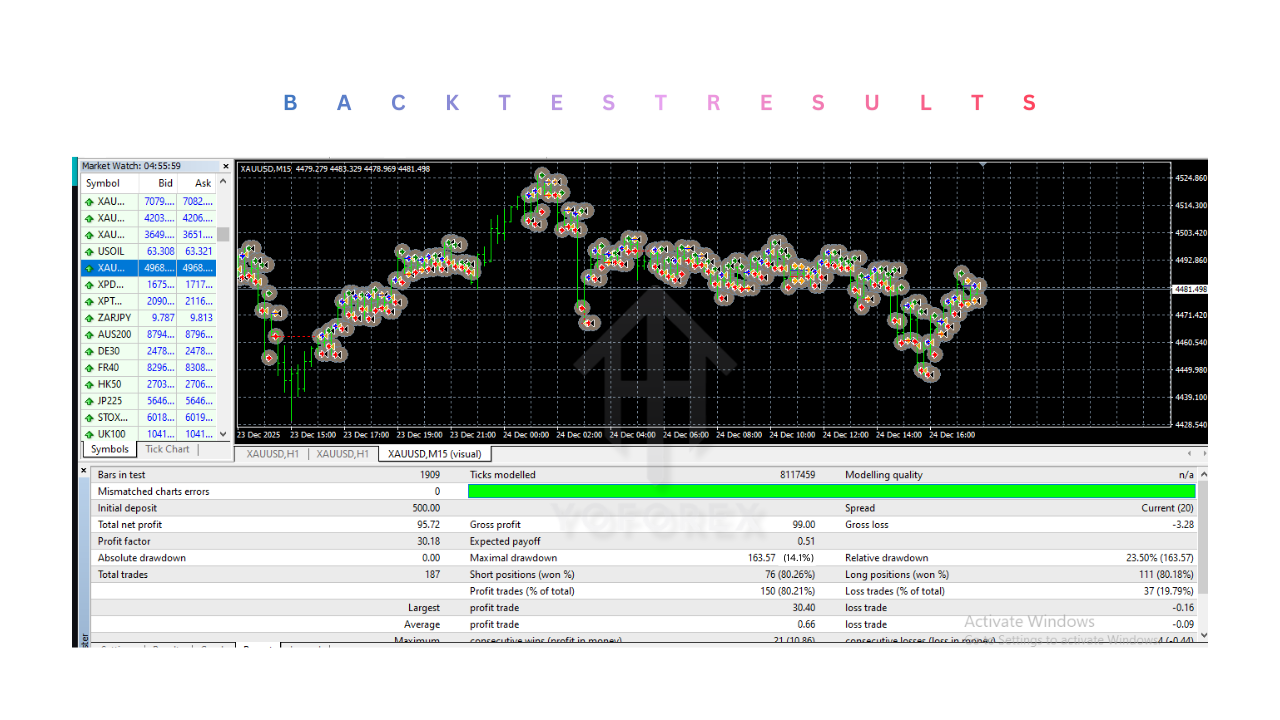This screenshot has height=720, width=1280.
Task: Click the Ask column header
Action: [x=203, y=183]
